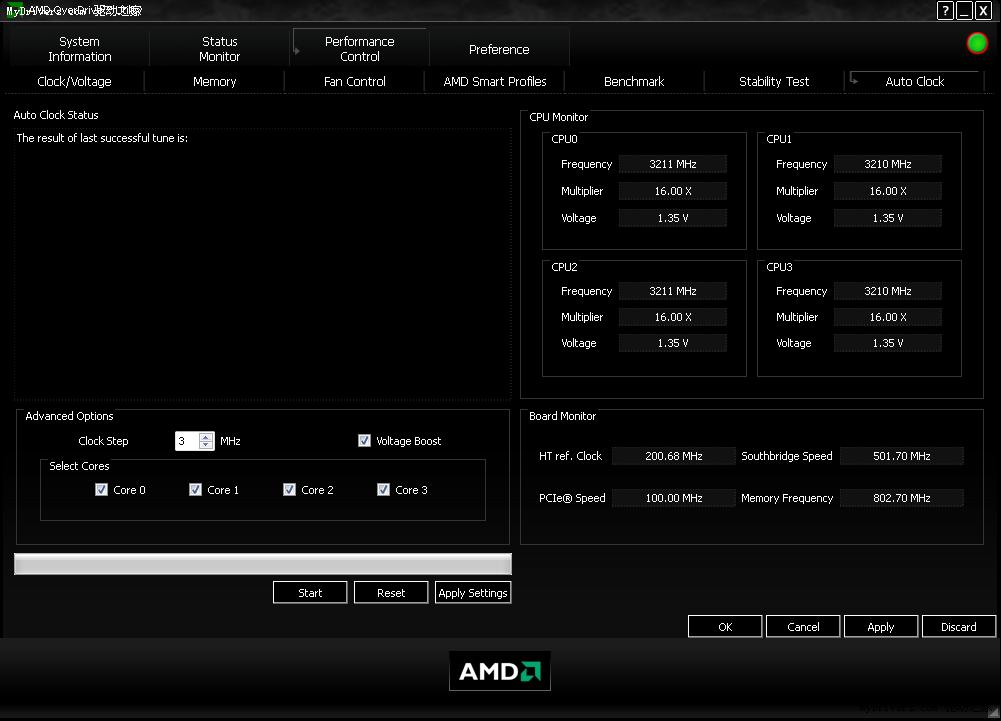Open help with the question mark button

(x=945, y=11)
